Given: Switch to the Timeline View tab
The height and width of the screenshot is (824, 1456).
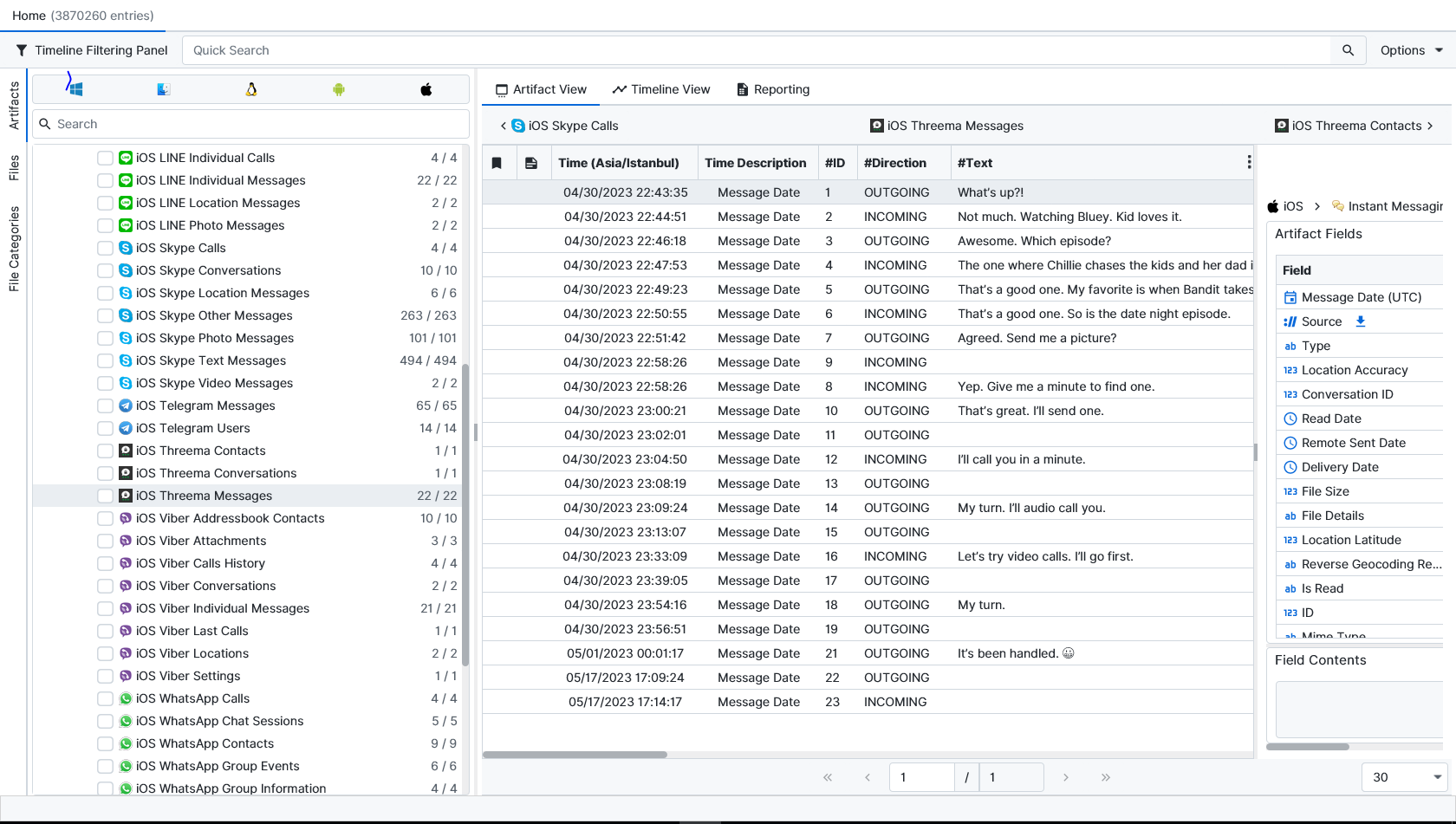Looking at the screenshot, I should click(x=661, y=89).
